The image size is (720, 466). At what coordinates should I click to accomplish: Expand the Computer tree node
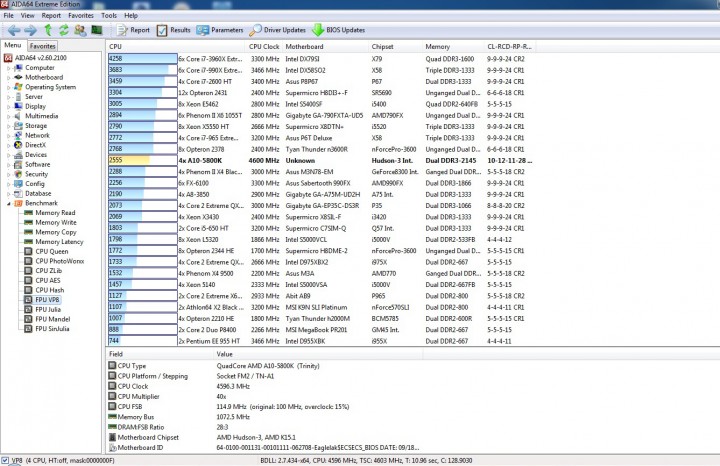tap(8, 68)
